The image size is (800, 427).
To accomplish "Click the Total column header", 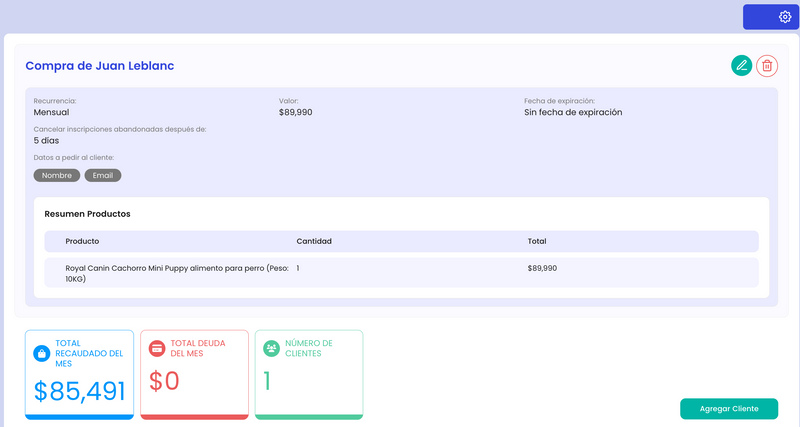I will coord(537,241).
